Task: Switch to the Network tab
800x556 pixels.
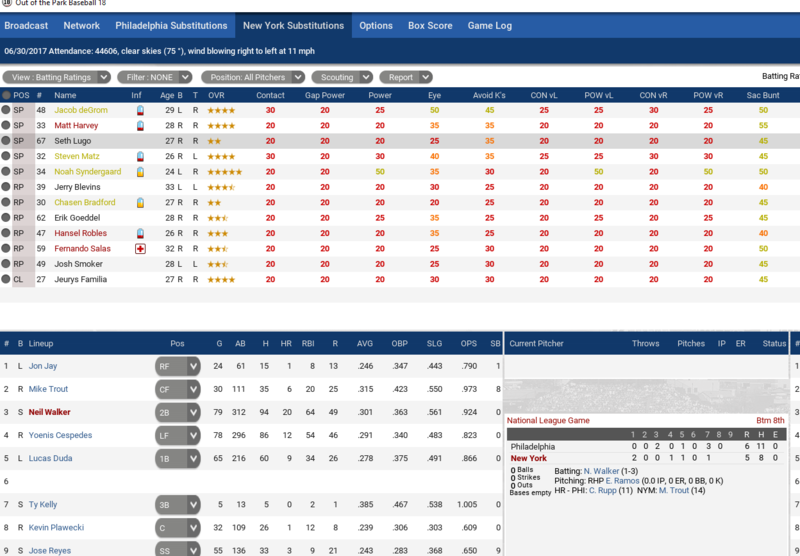Action: pos(82,26)
